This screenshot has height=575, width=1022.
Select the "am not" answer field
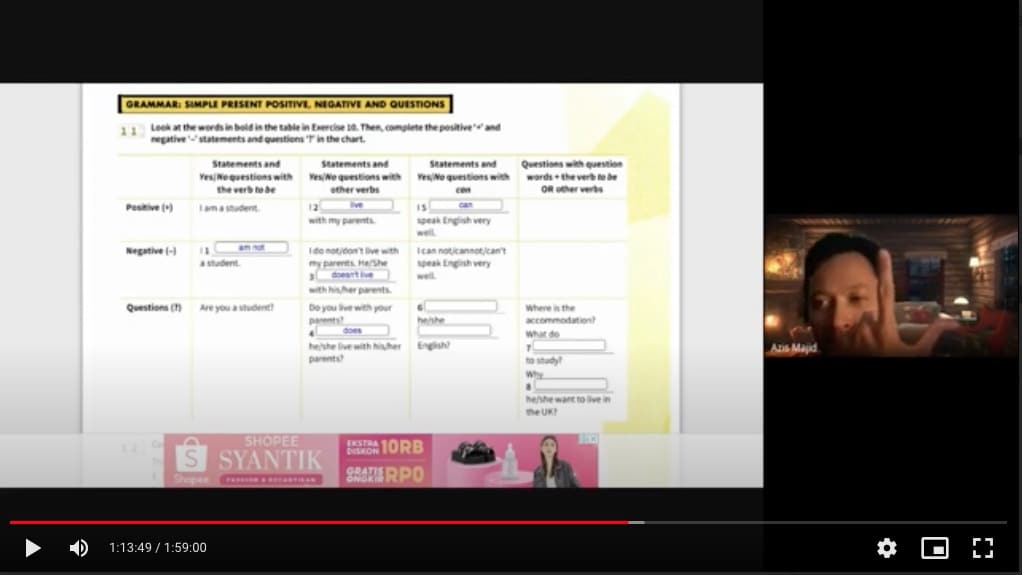tap(251, 247)
